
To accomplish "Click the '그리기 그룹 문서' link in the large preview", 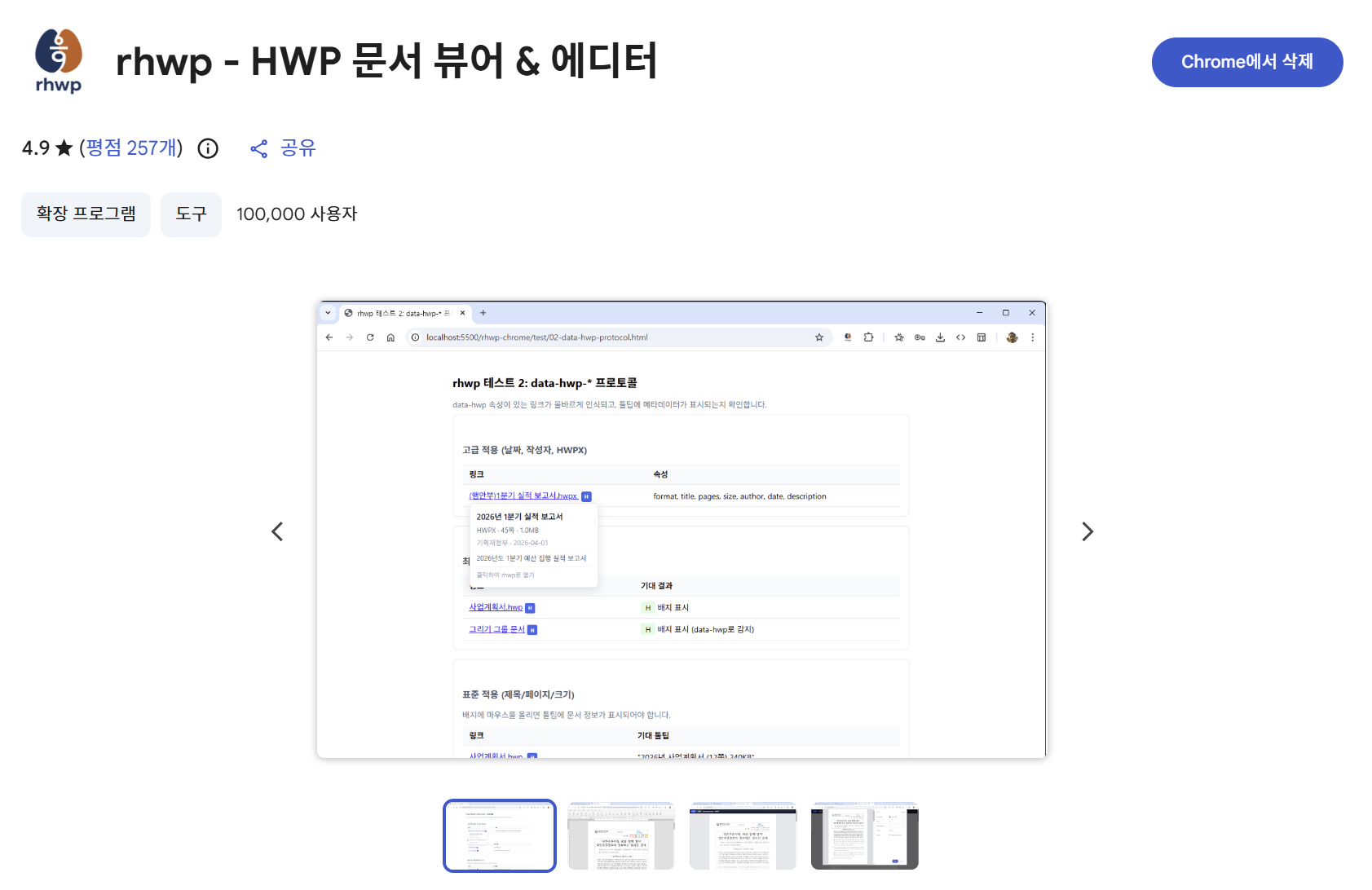I will [496, 629].
